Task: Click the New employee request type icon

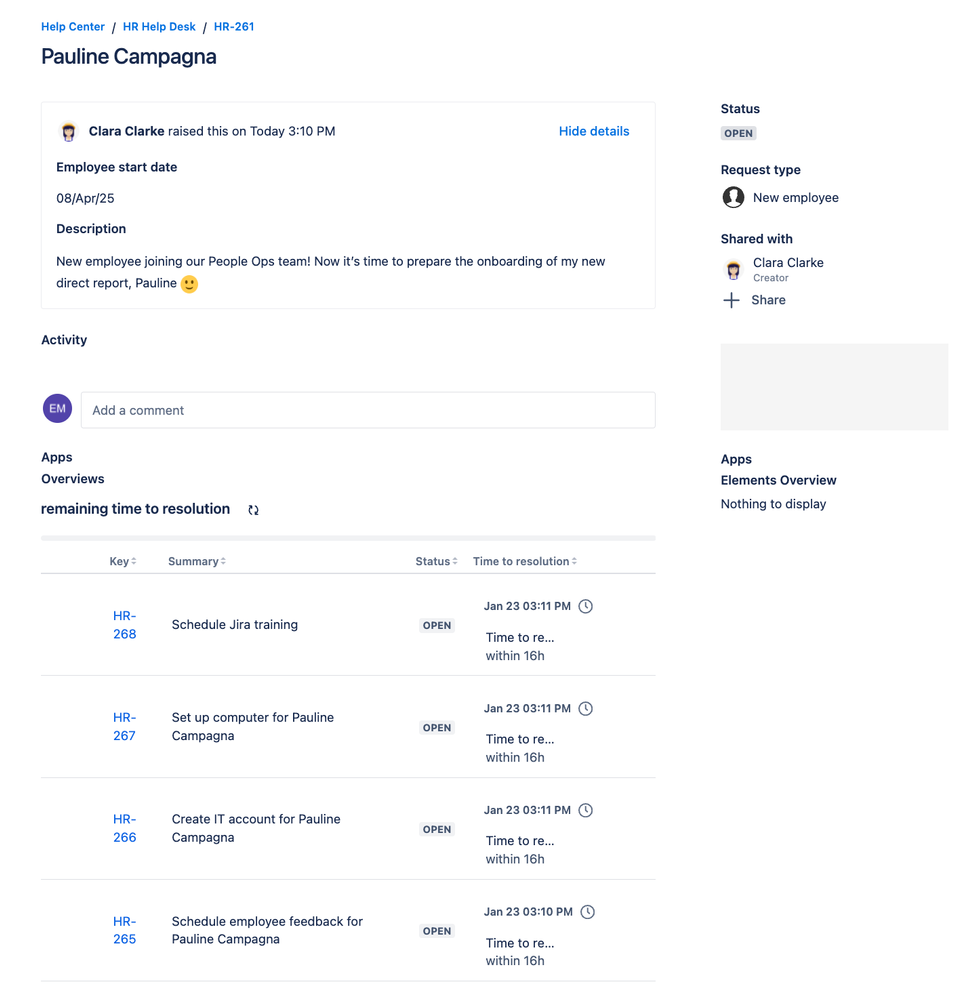Action: (733, 197)
